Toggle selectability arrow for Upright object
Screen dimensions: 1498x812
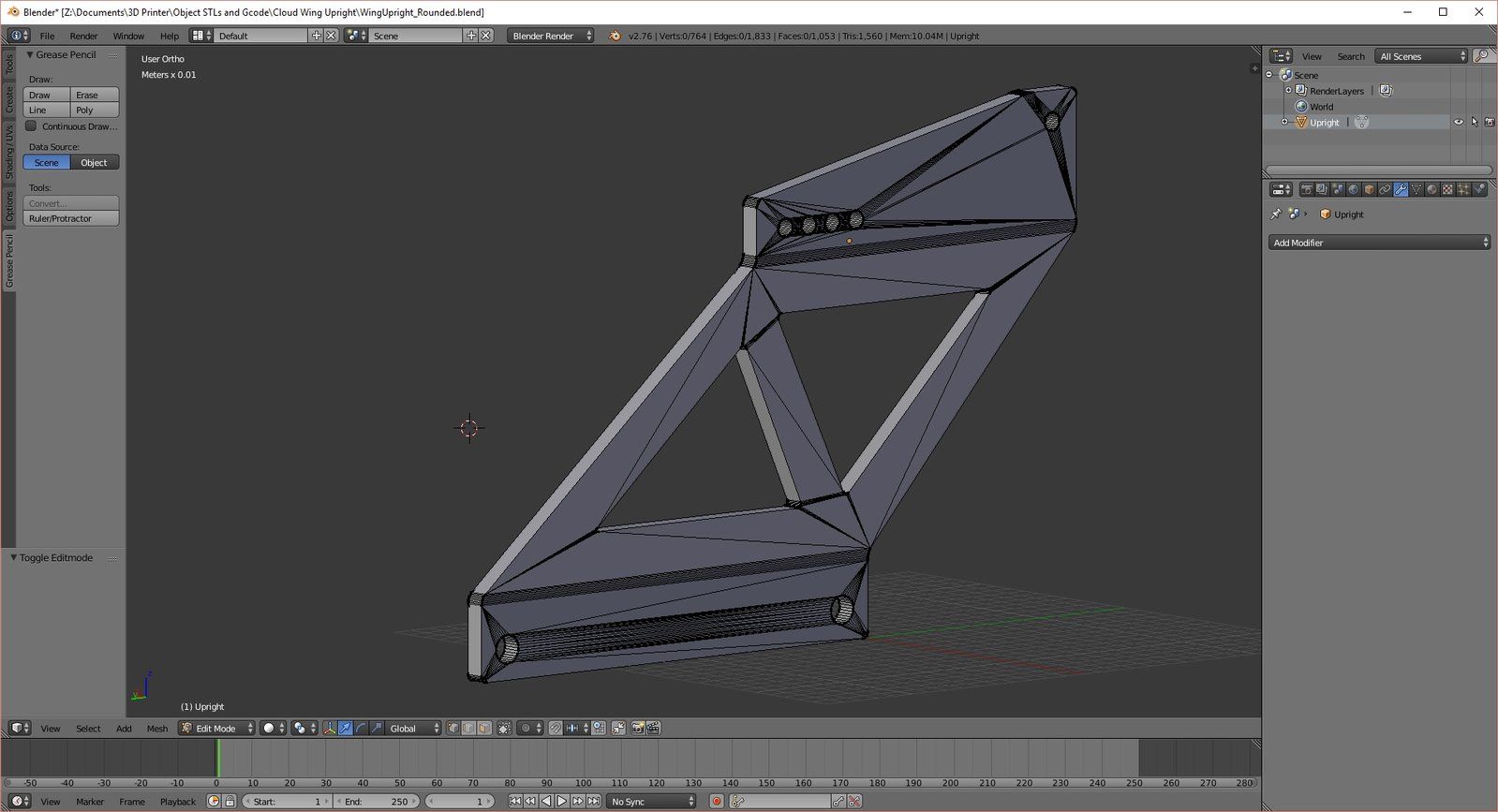point(1474,122)
